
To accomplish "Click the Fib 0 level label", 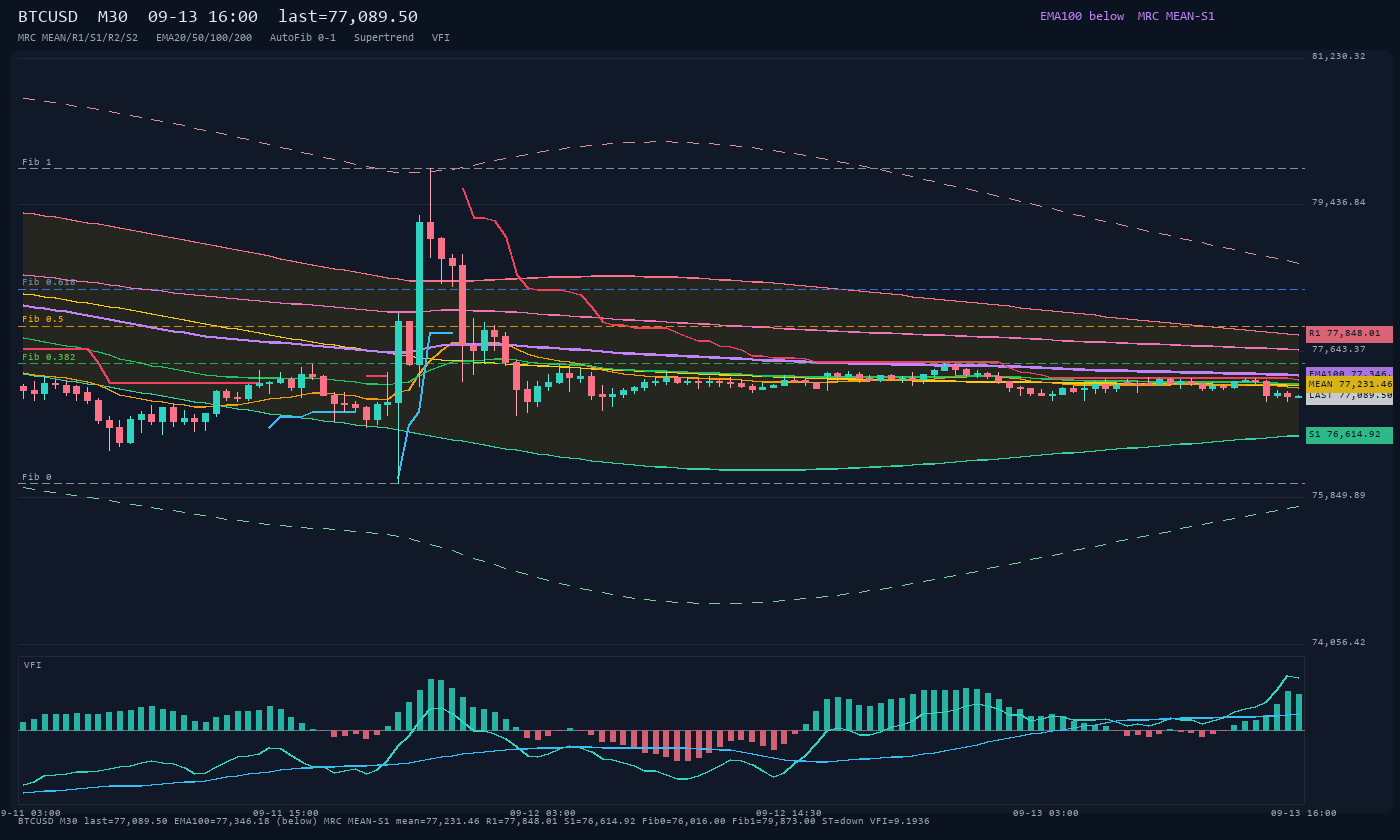I will click(x=37, y=477).
